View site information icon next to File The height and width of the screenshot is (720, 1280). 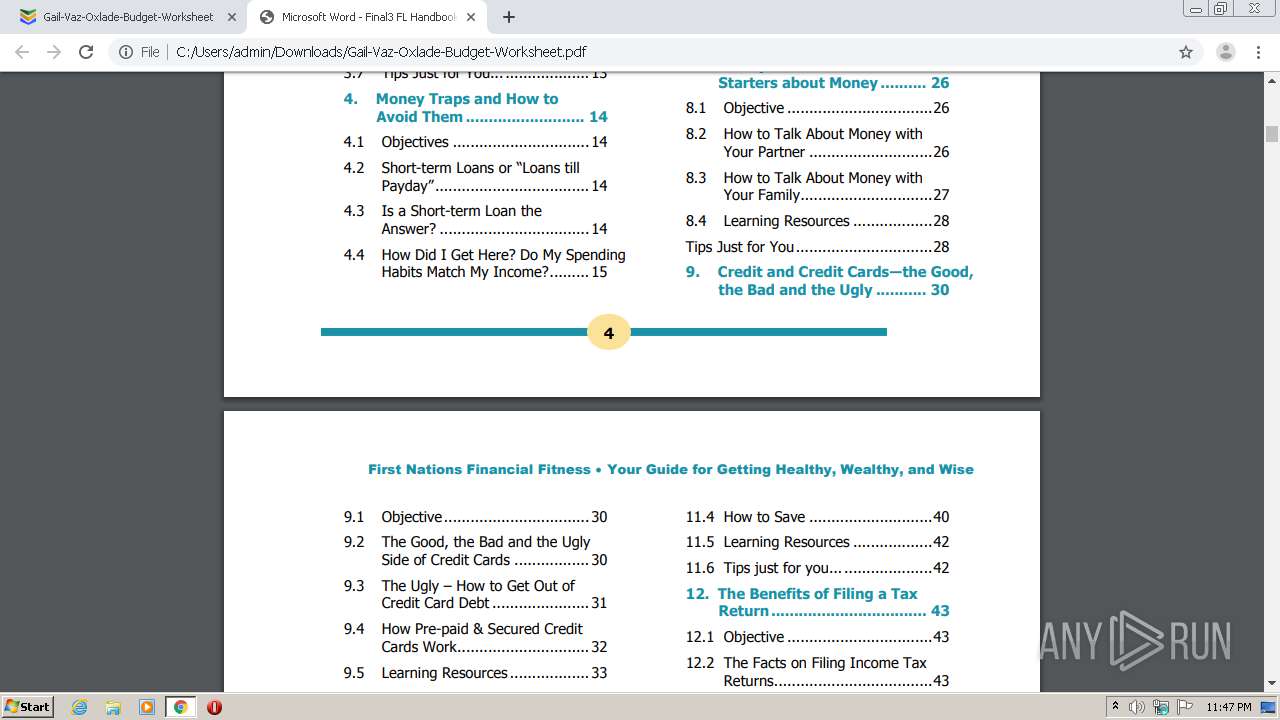[x=126, y=52]
